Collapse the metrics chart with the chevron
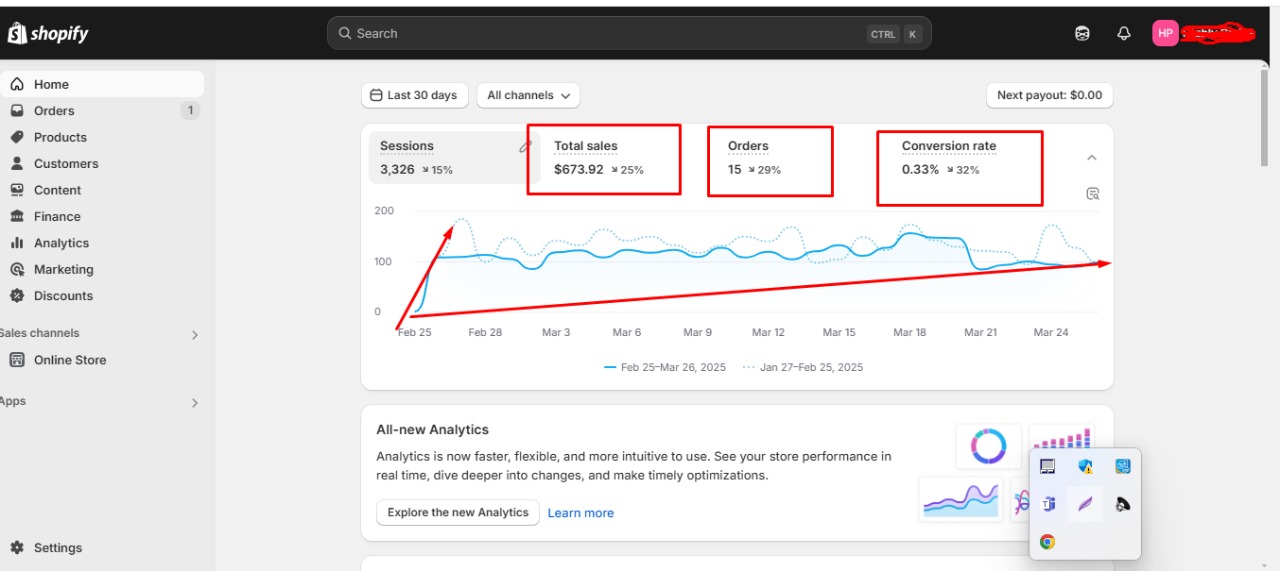Image resolution: width=1280 pixels, height=571 pixels. [x=1092, y=157]
